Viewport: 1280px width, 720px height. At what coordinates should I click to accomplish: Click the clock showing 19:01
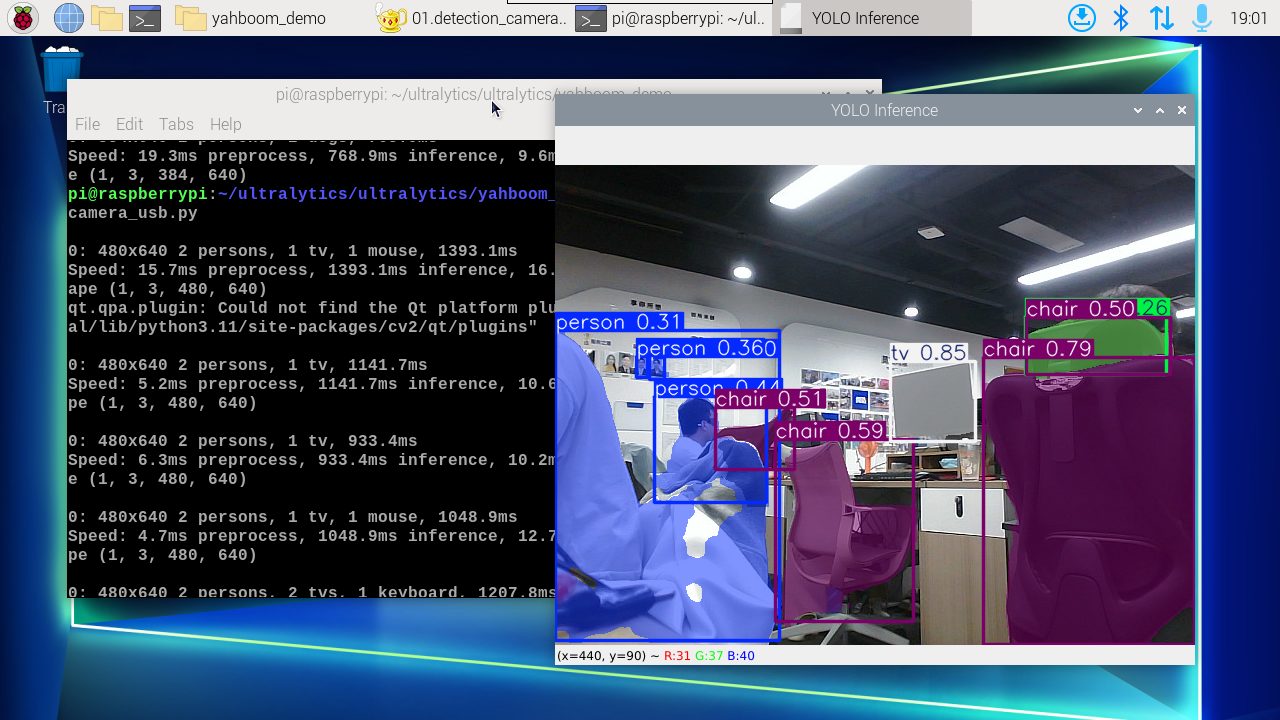(1249, 18)
